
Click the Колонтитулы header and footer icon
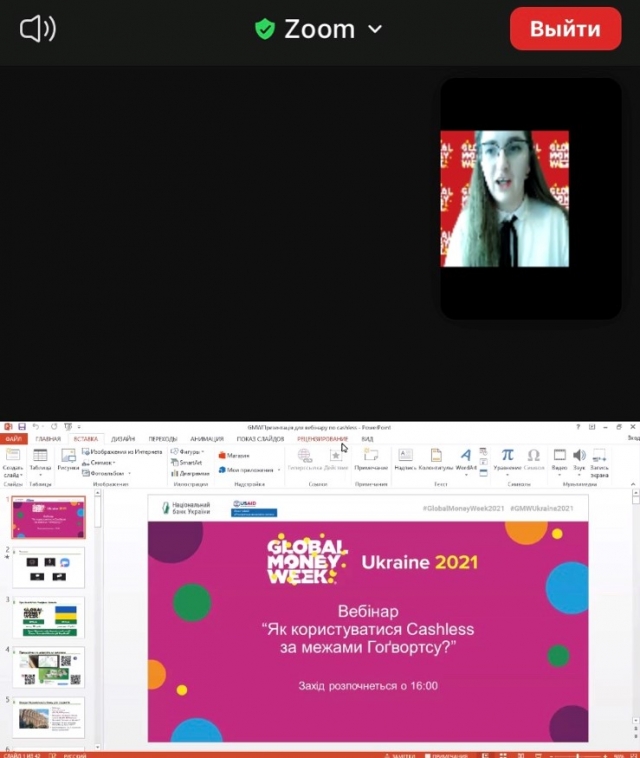436,455
